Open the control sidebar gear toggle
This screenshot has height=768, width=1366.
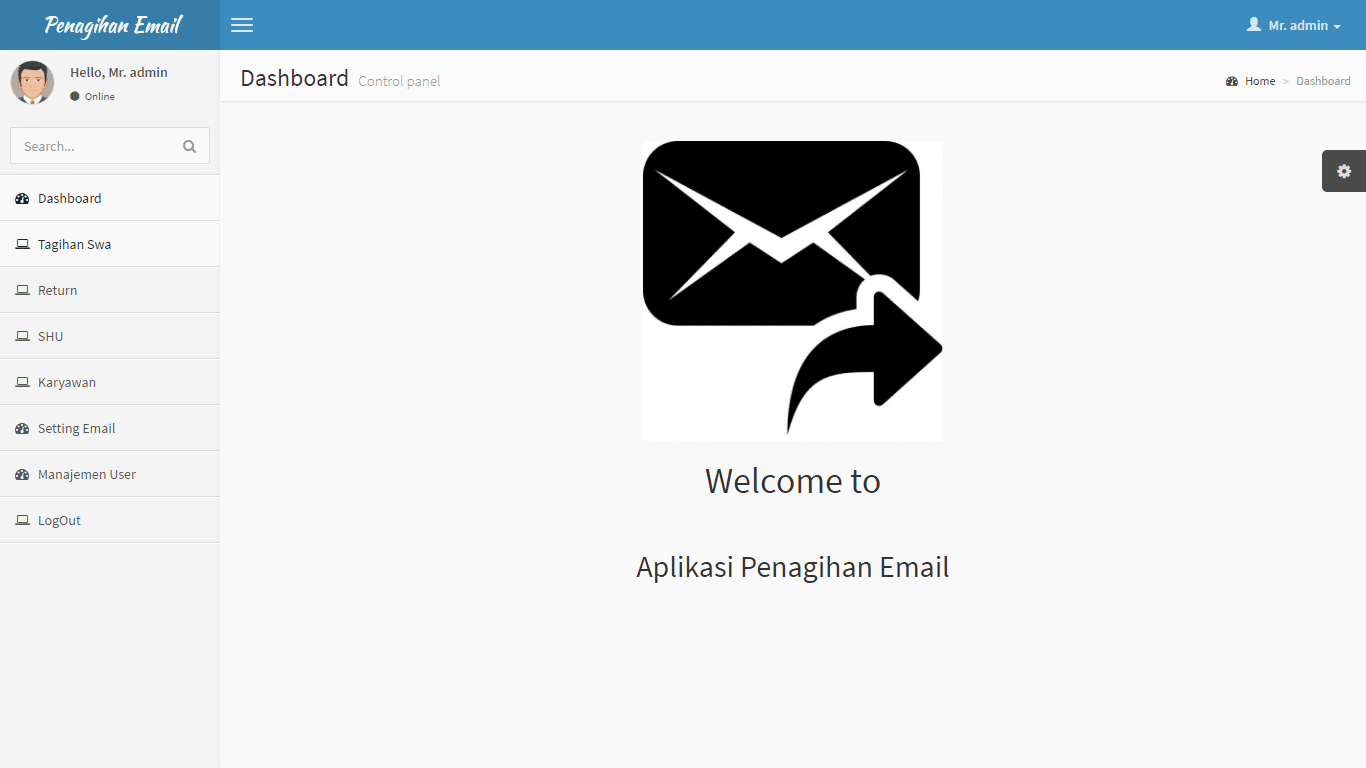coord(1344,170)
